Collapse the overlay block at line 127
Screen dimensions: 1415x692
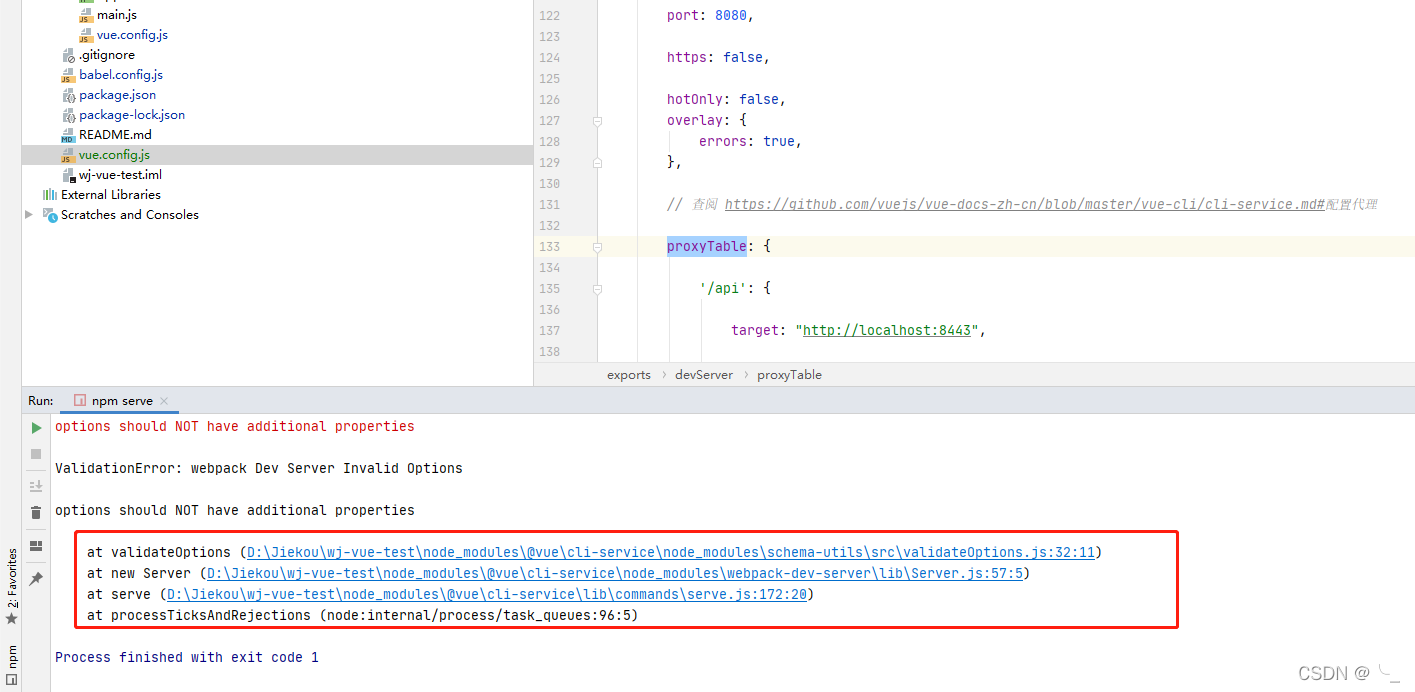[x=598, y=120]
